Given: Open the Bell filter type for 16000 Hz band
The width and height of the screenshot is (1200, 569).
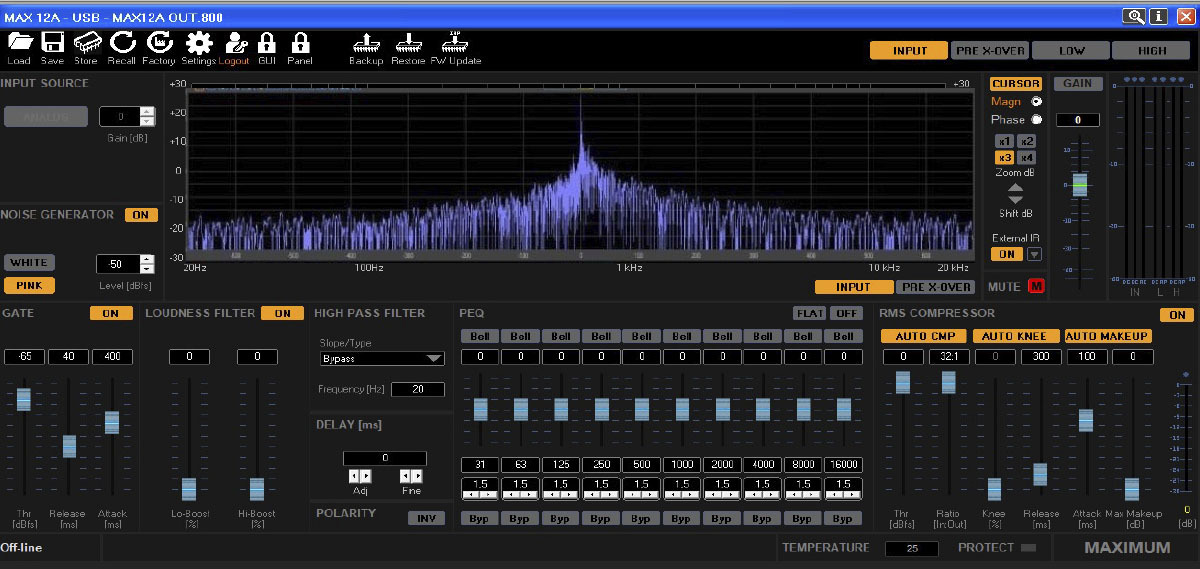Looking at the screenshot, I should 844,336.
